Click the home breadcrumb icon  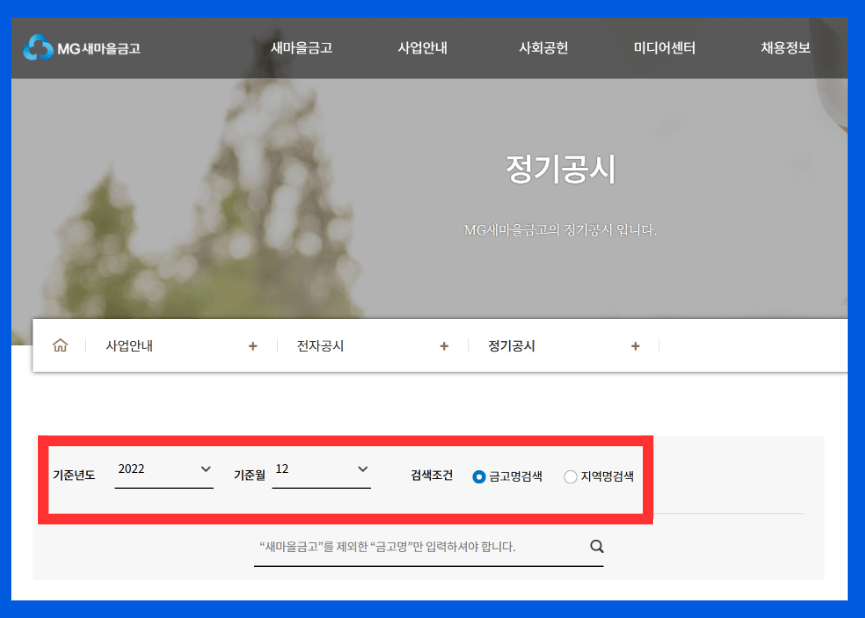pos(60,345)
